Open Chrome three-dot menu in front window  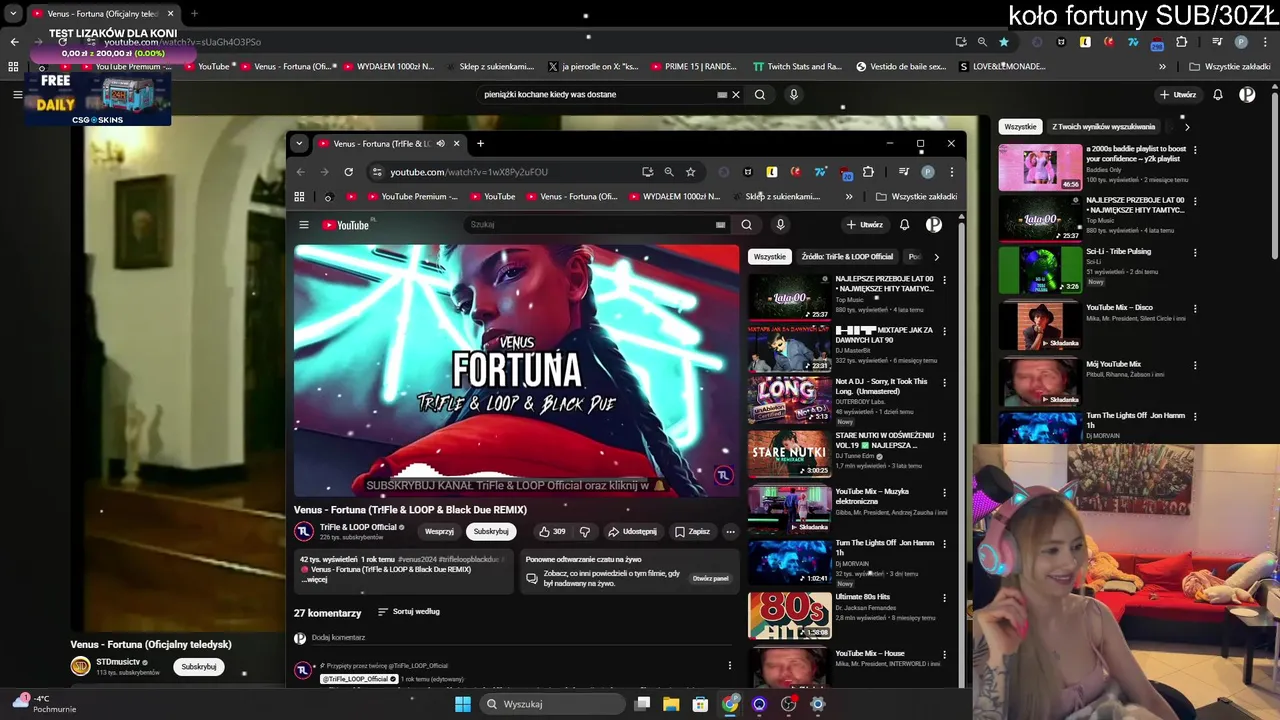(x=951, y=172)
